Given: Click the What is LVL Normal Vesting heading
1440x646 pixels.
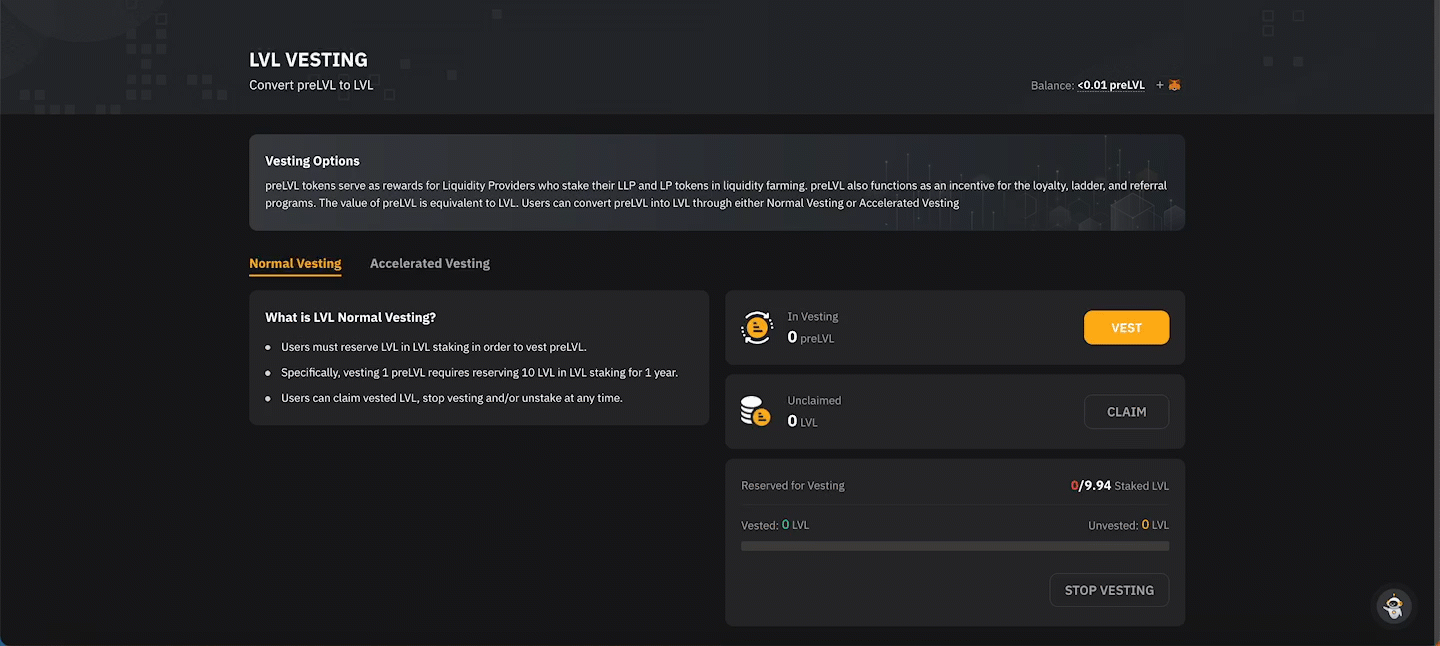Looking at the screenshot, I should [350, 317].
